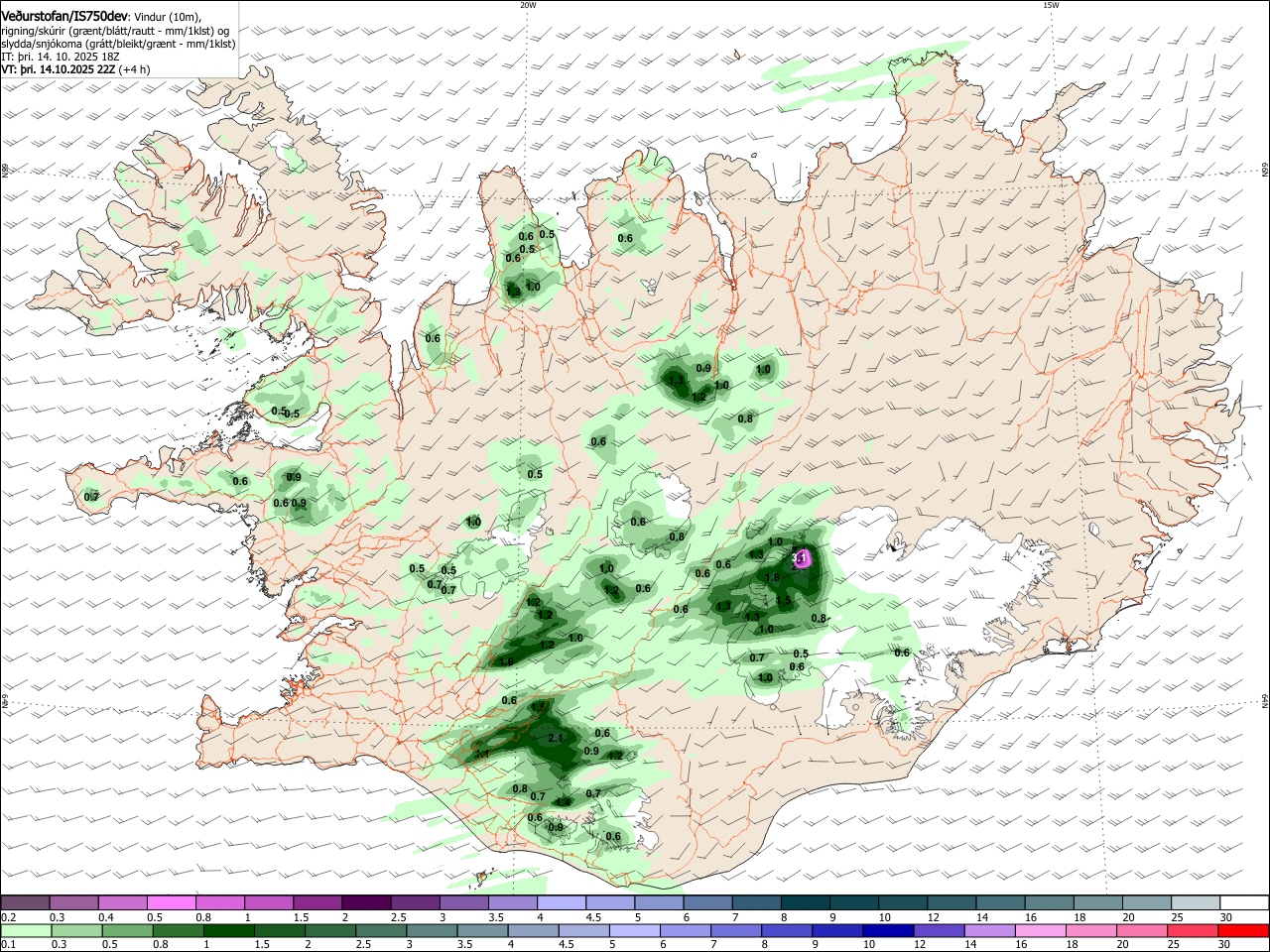Click the 15W longitude label
The width and height of the screenshot is (1270, 952).
[1050, 5]
